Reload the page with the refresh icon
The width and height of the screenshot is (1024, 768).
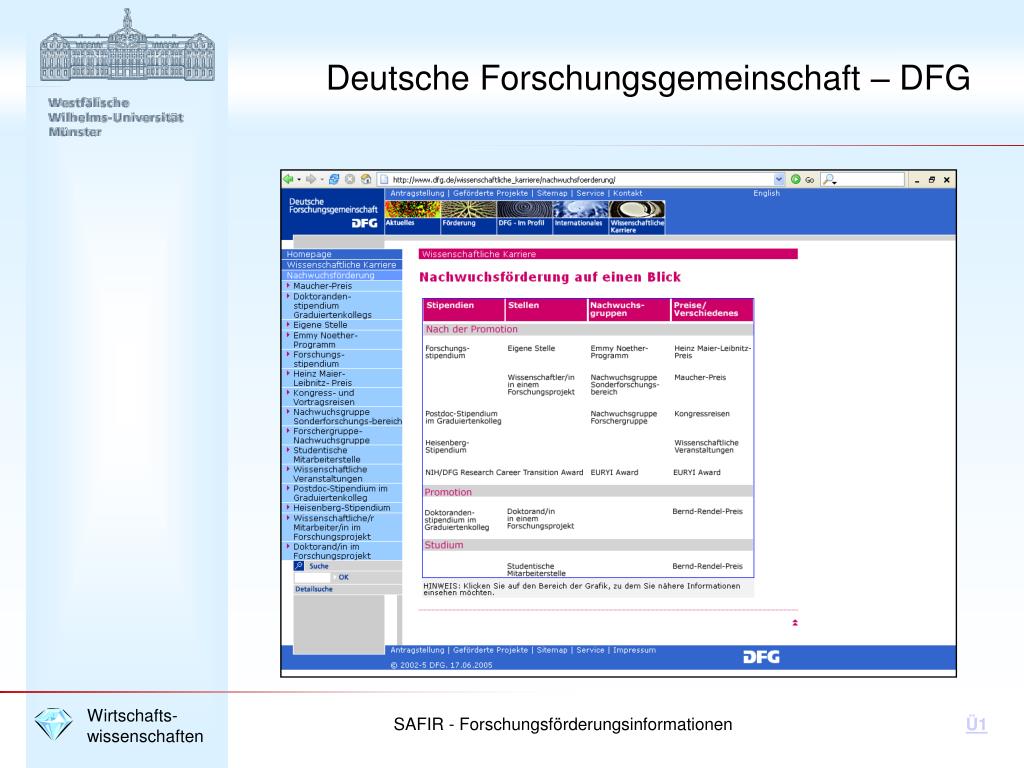point(334,180)
